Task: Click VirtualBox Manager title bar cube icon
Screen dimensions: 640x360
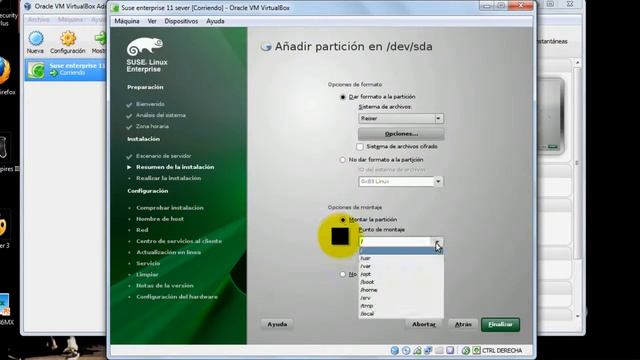Action: (28, 7)
